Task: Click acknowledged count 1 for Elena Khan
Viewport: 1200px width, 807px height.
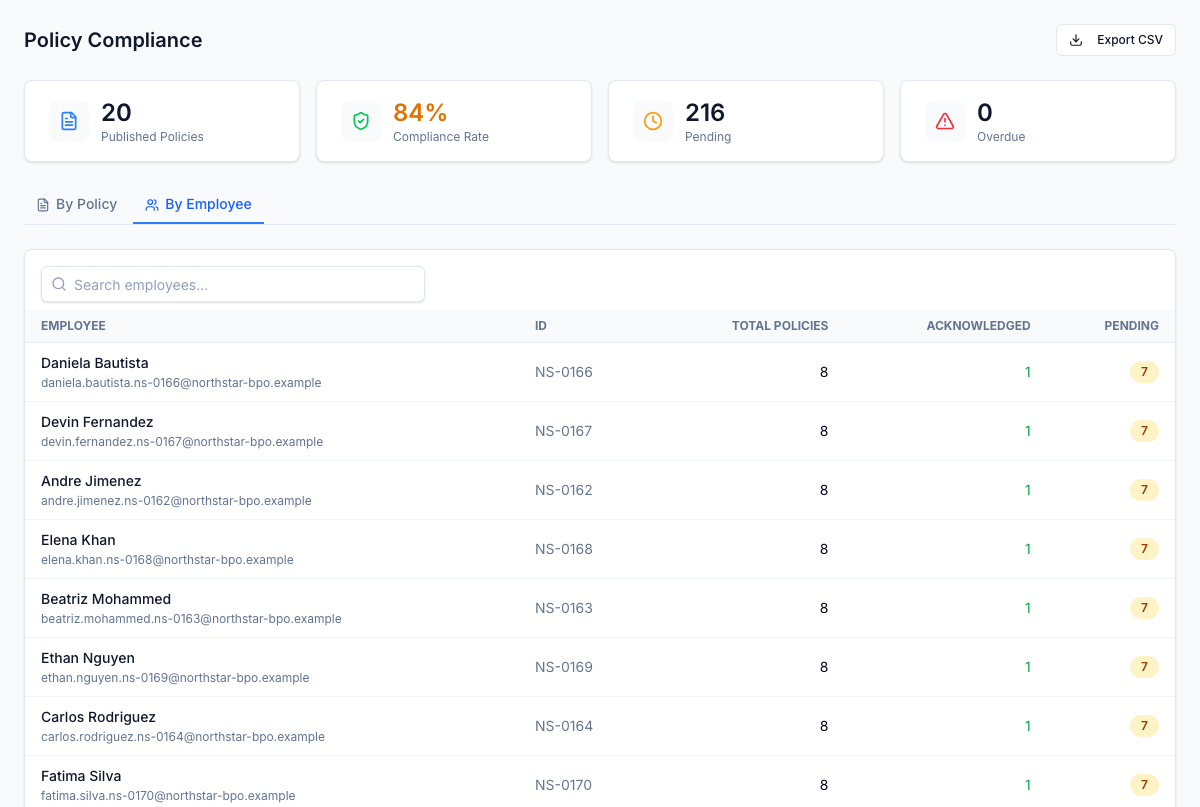Action: tap(1027, 549)
